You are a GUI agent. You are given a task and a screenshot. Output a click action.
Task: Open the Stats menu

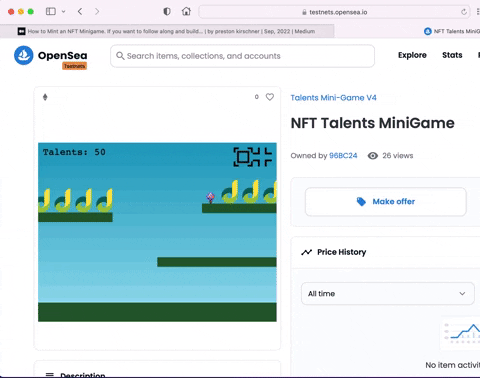click(x=452, y=55)
